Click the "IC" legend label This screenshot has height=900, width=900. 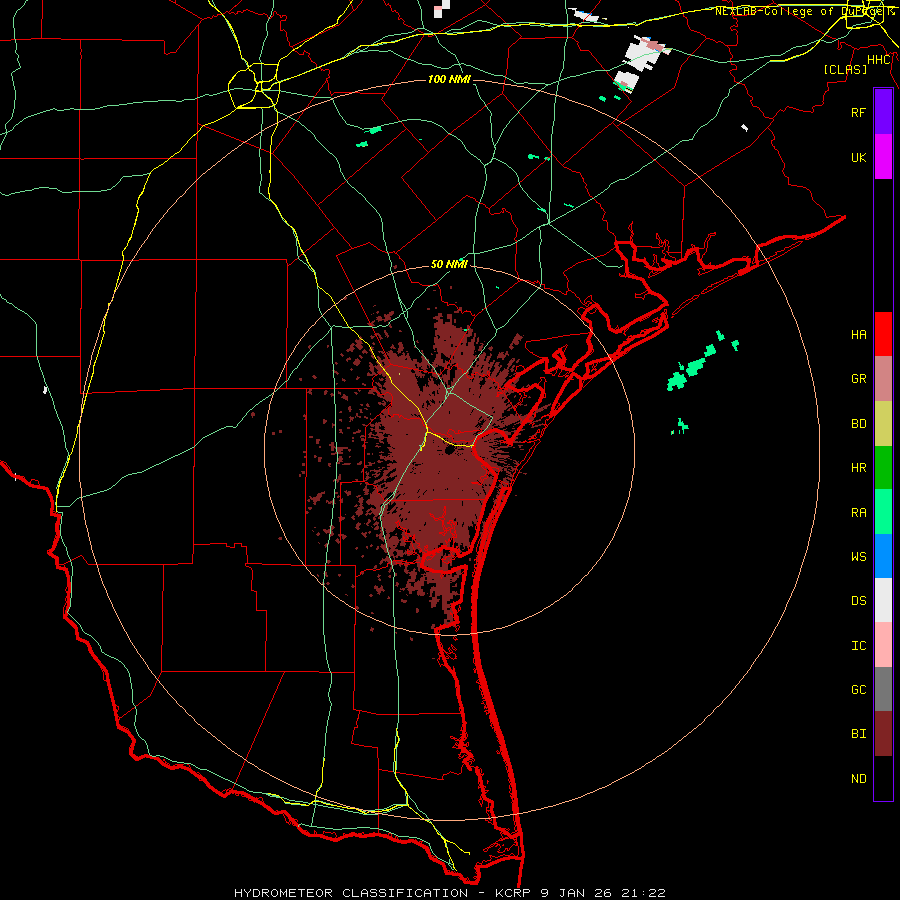[858, 645]
